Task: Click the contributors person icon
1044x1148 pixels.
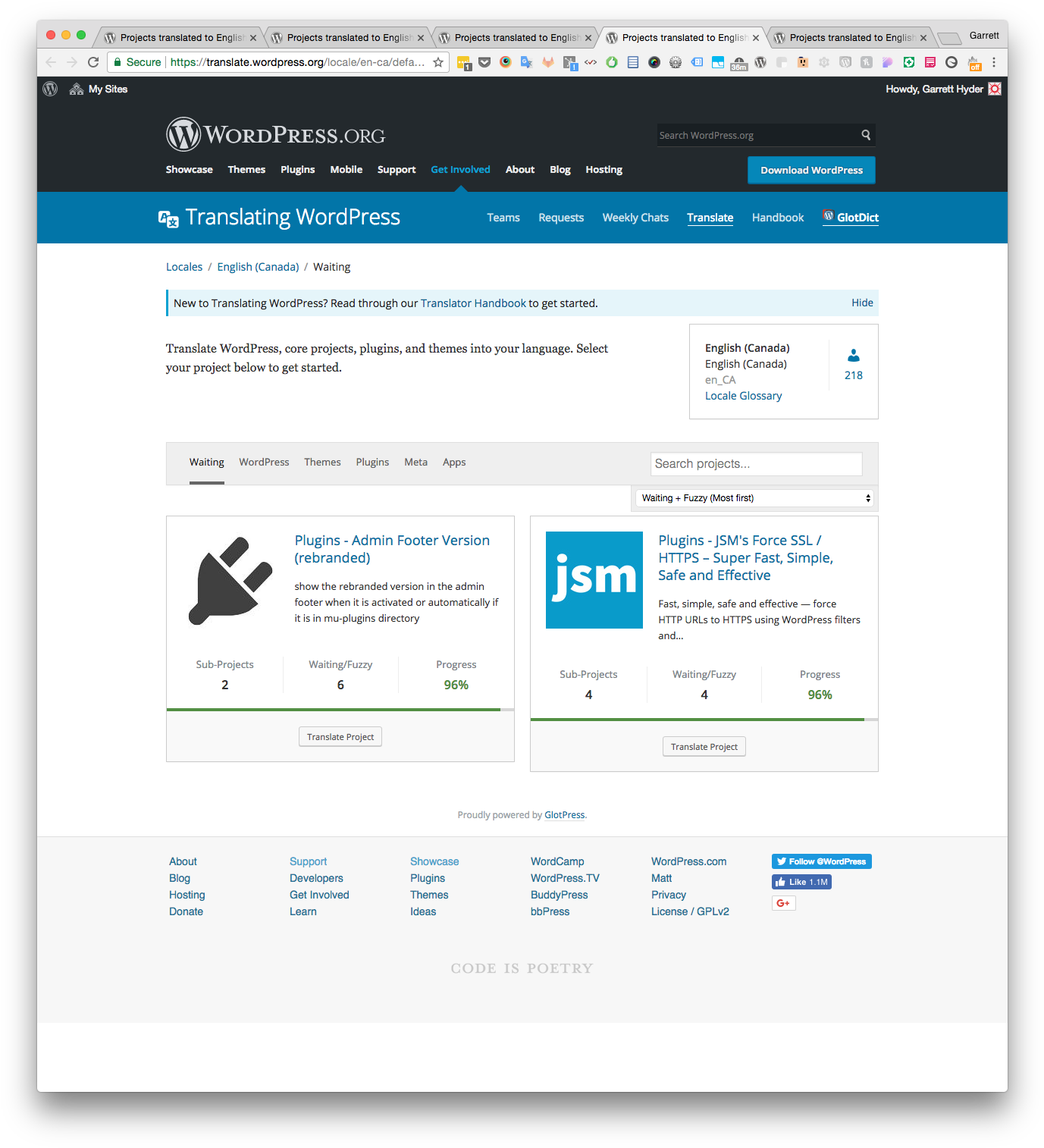Action: pos(853,355)
